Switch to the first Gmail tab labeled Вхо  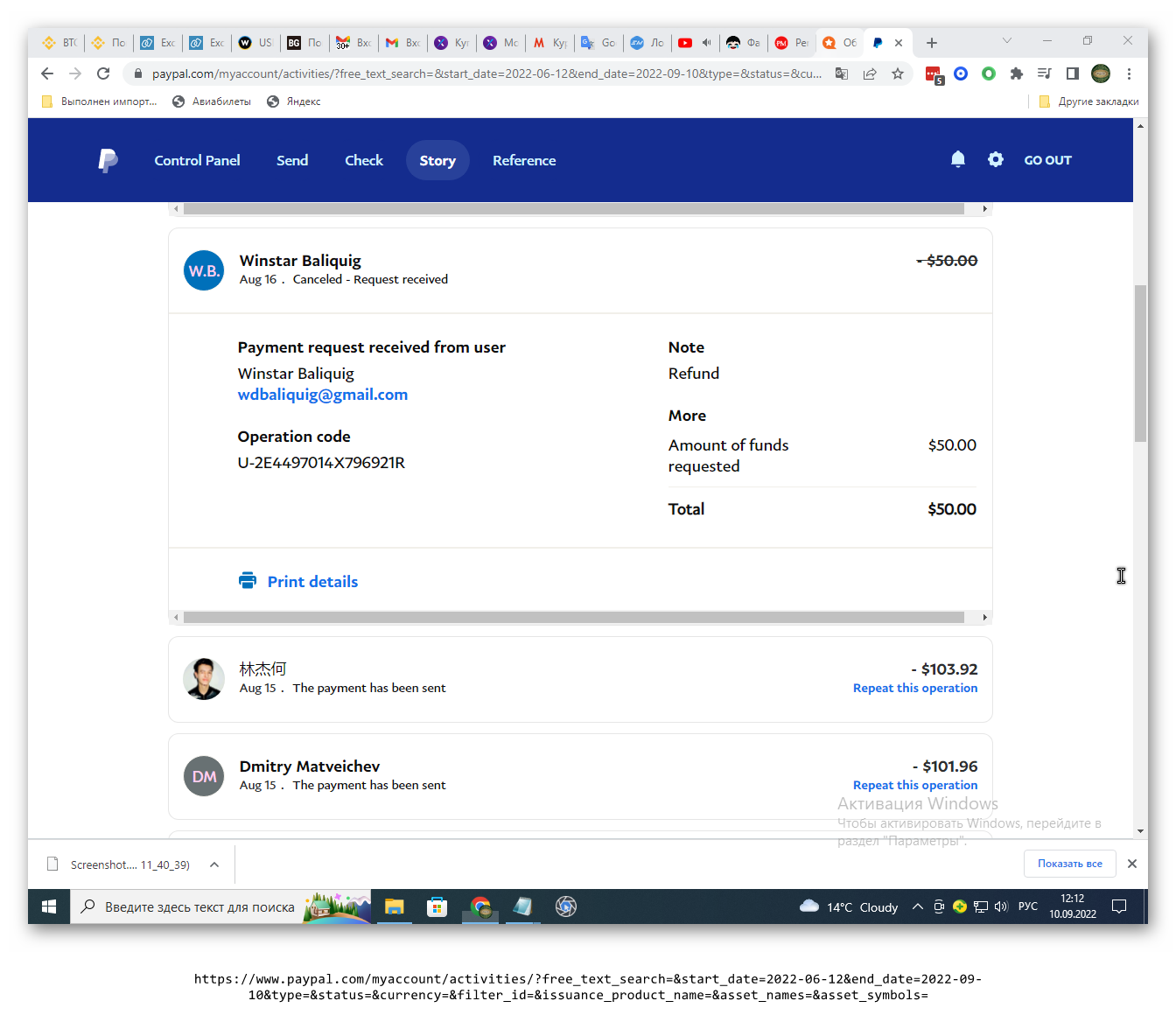pyautogui.click(x=353, y=42)
